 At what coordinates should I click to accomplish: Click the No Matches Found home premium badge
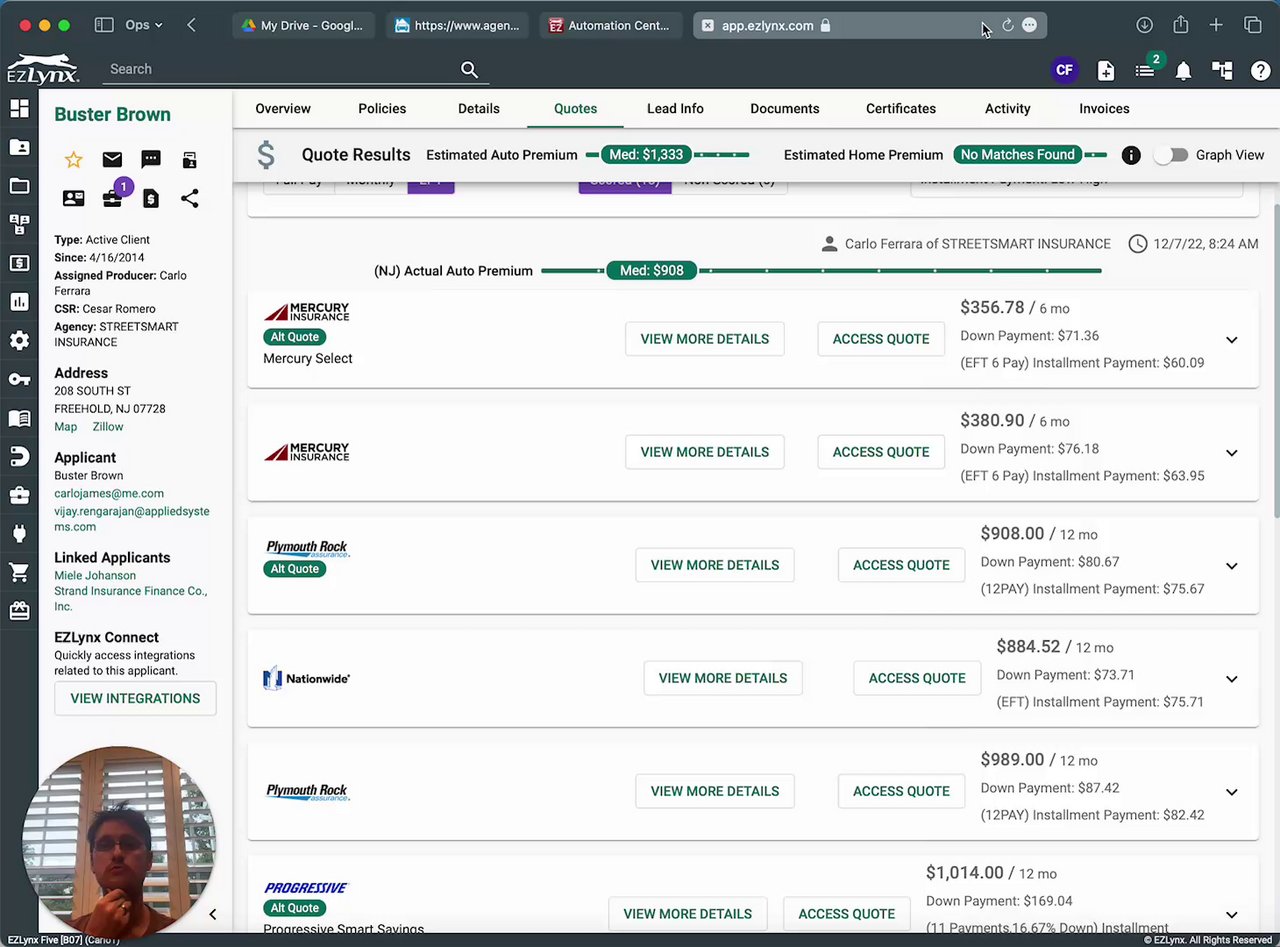pyautogui.click(x=1018, y=155)
